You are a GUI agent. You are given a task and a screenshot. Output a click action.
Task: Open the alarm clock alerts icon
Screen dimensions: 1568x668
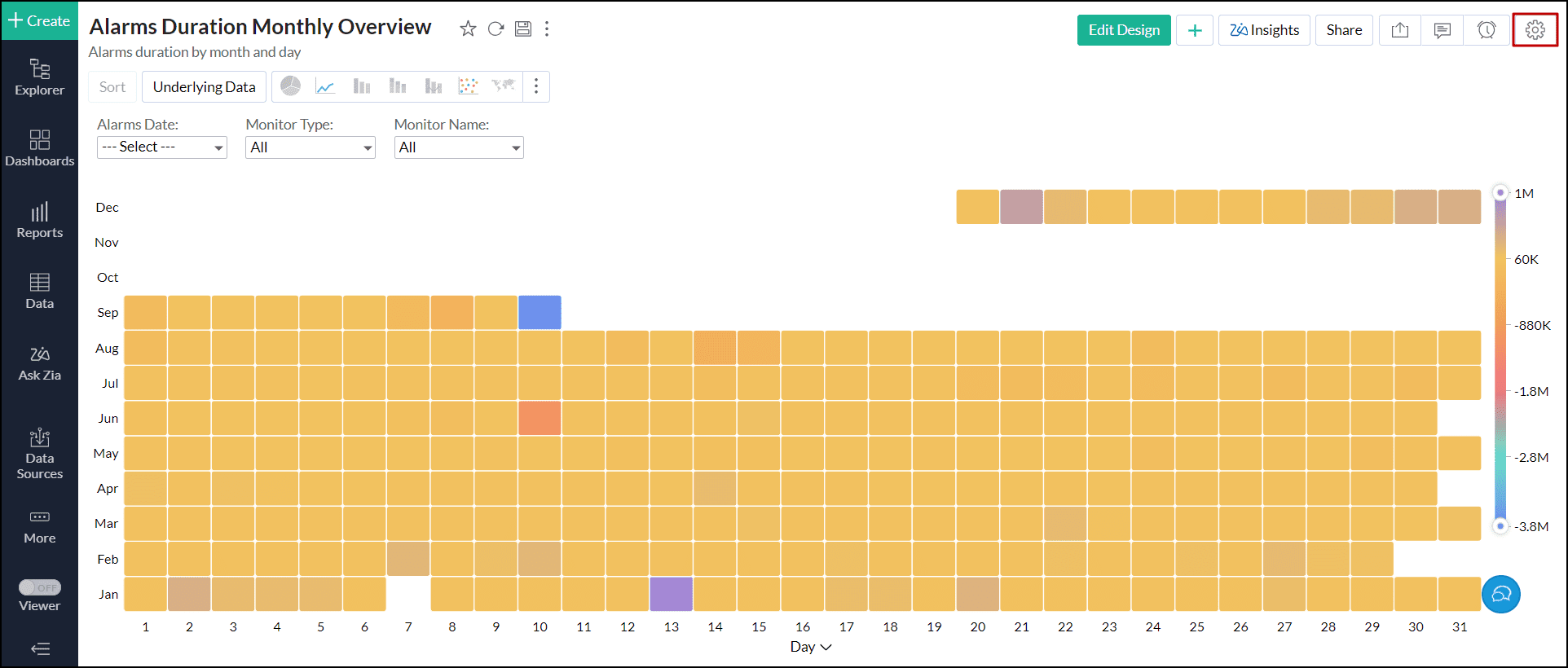(x=1487, y=30)
